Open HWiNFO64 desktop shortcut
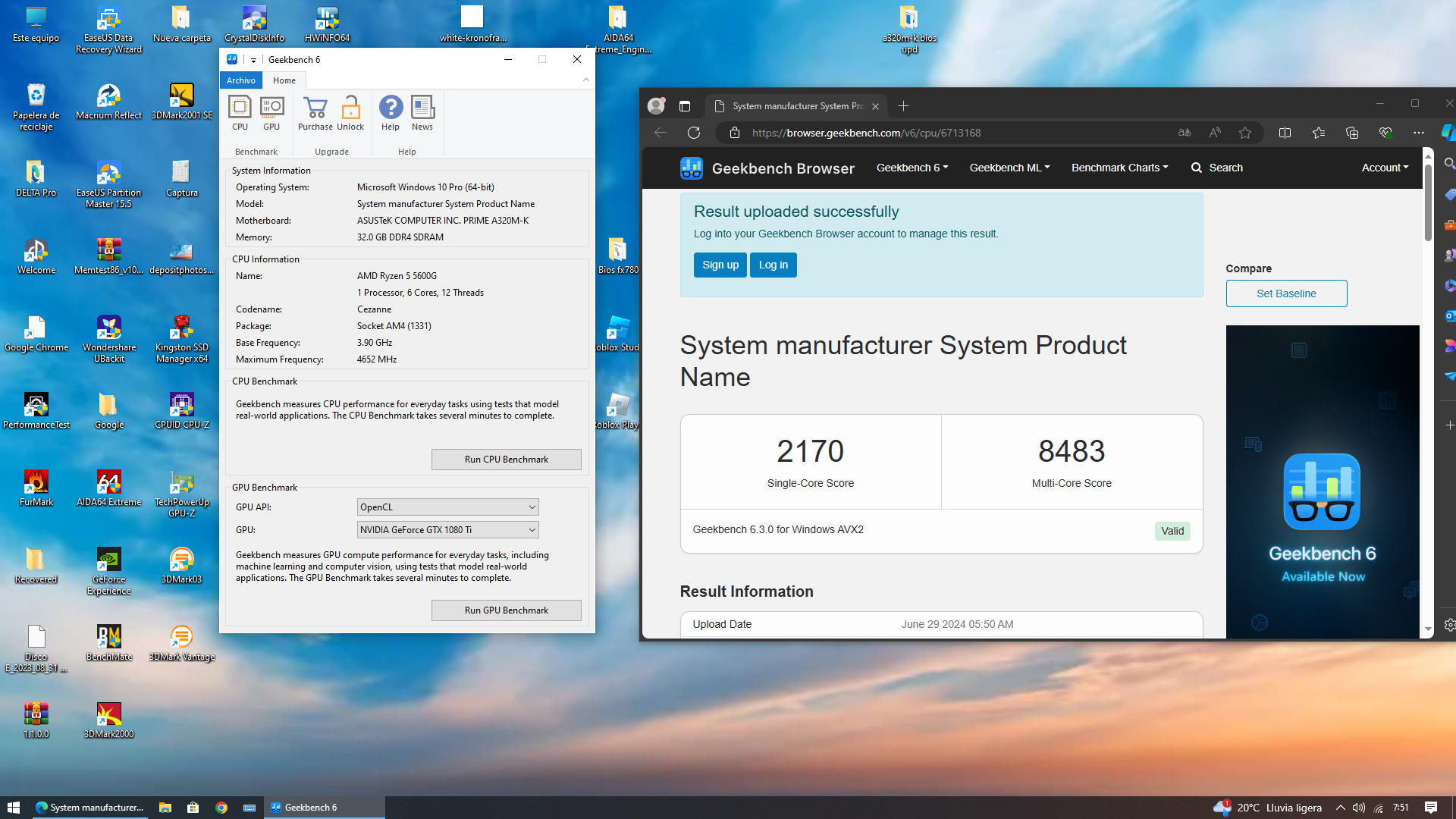Image resolution: width=1456 pixels, height=819 pixels. pyautogui.click(x=327, y=24)
